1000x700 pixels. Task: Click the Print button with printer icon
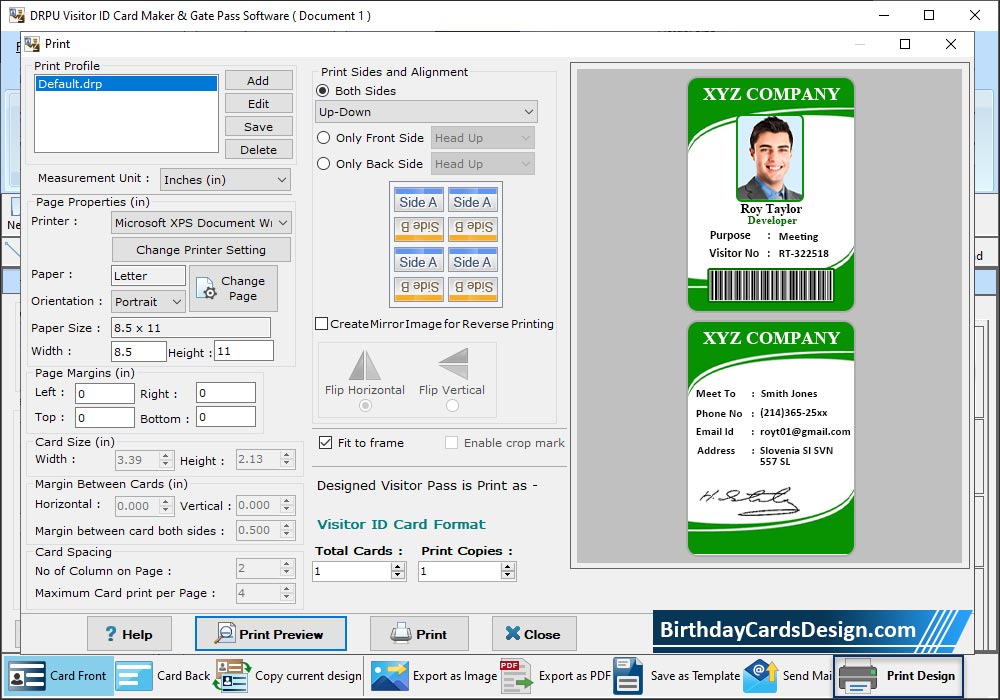(419, 634)
